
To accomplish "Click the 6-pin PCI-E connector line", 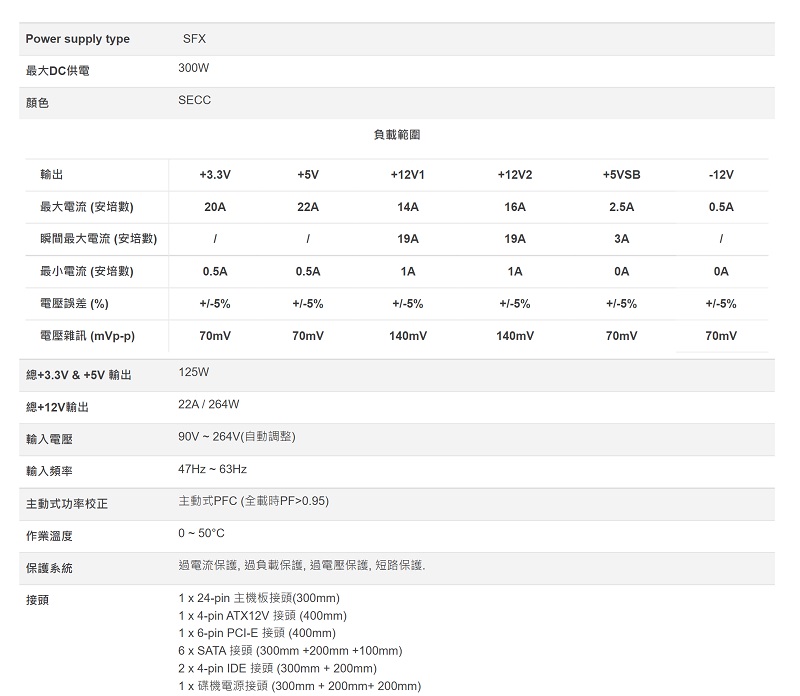I will click(257, 633).
